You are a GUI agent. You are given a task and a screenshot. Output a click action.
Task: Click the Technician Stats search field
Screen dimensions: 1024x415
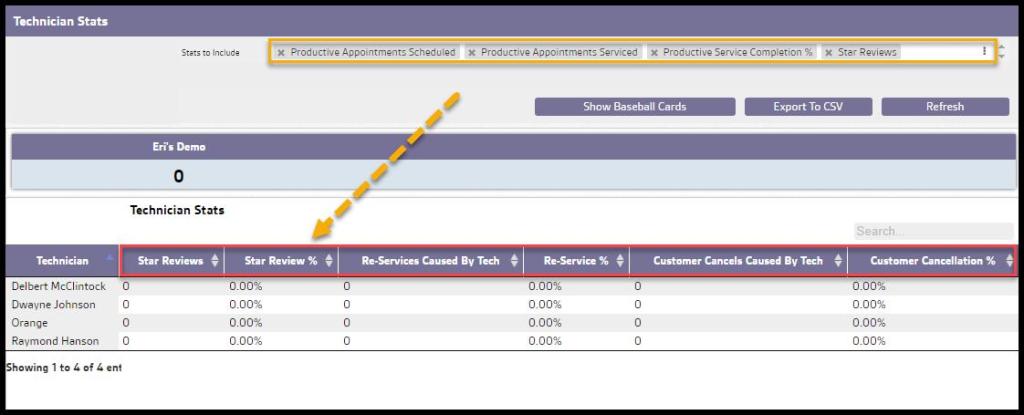coord(932,231)
